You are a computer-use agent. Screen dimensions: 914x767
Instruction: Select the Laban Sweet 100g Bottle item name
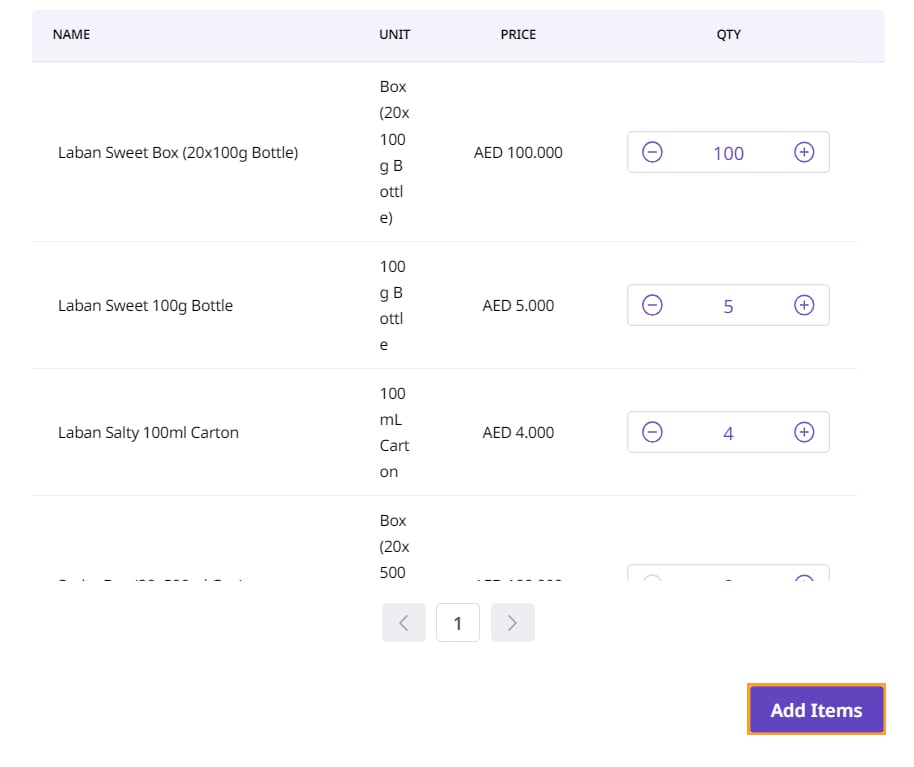click(x=145, y=306)
